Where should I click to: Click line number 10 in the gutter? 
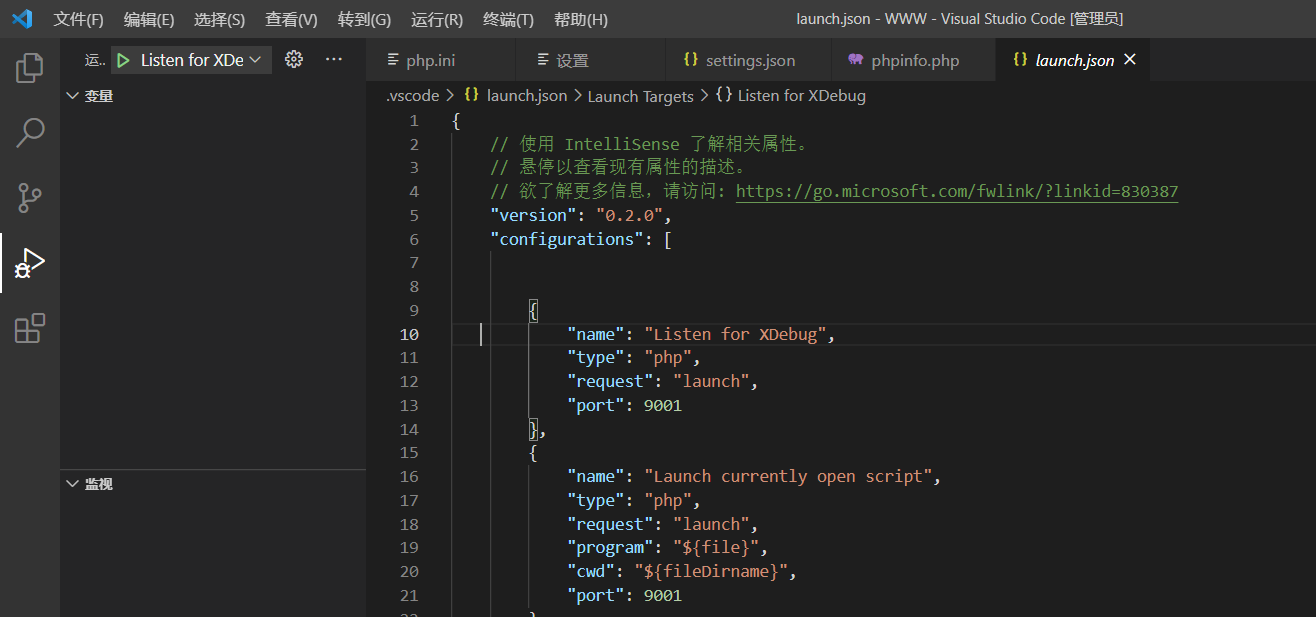[x=410, y=334]
